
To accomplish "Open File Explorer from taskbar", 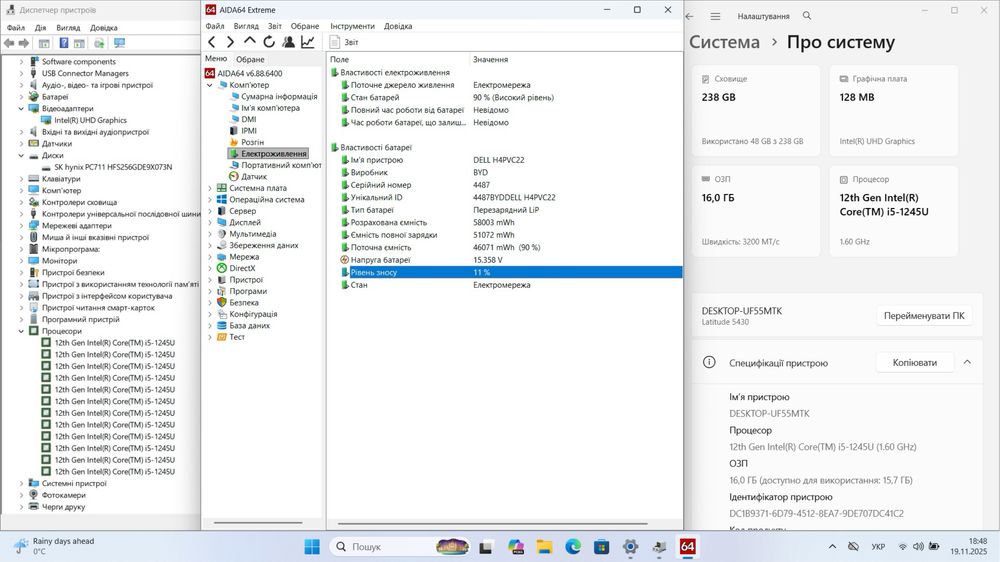I will 544,547.
